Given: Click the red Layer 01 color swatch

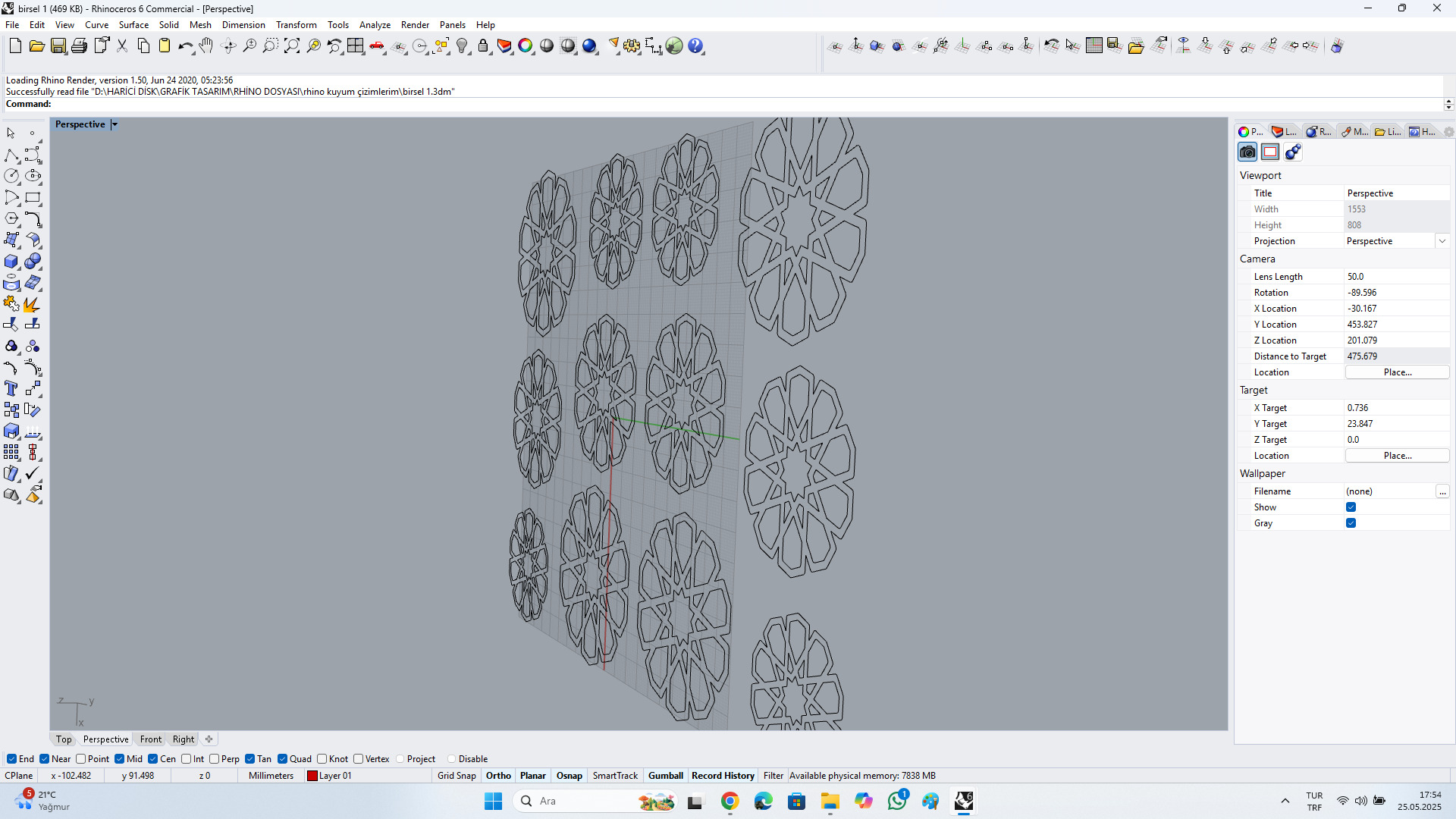Looking at the screenshot, I should pyautogui.click(x=312, y=776).
